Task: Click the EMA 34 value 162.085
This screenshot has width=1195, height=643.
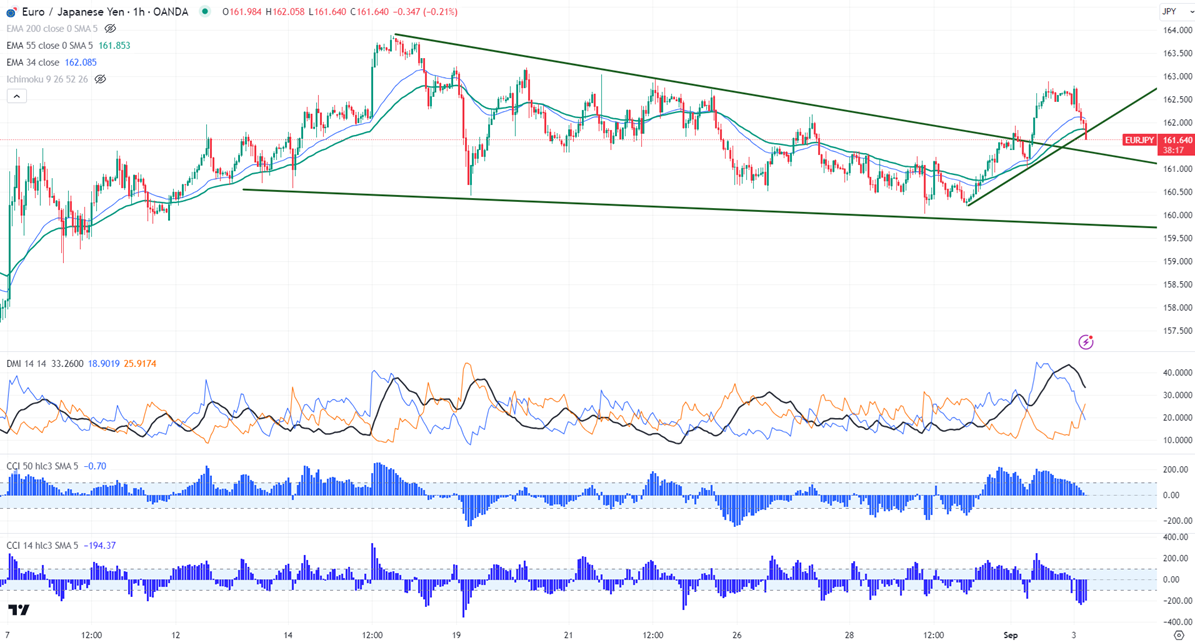Action: pyautogui.click(x=81, y=62)
